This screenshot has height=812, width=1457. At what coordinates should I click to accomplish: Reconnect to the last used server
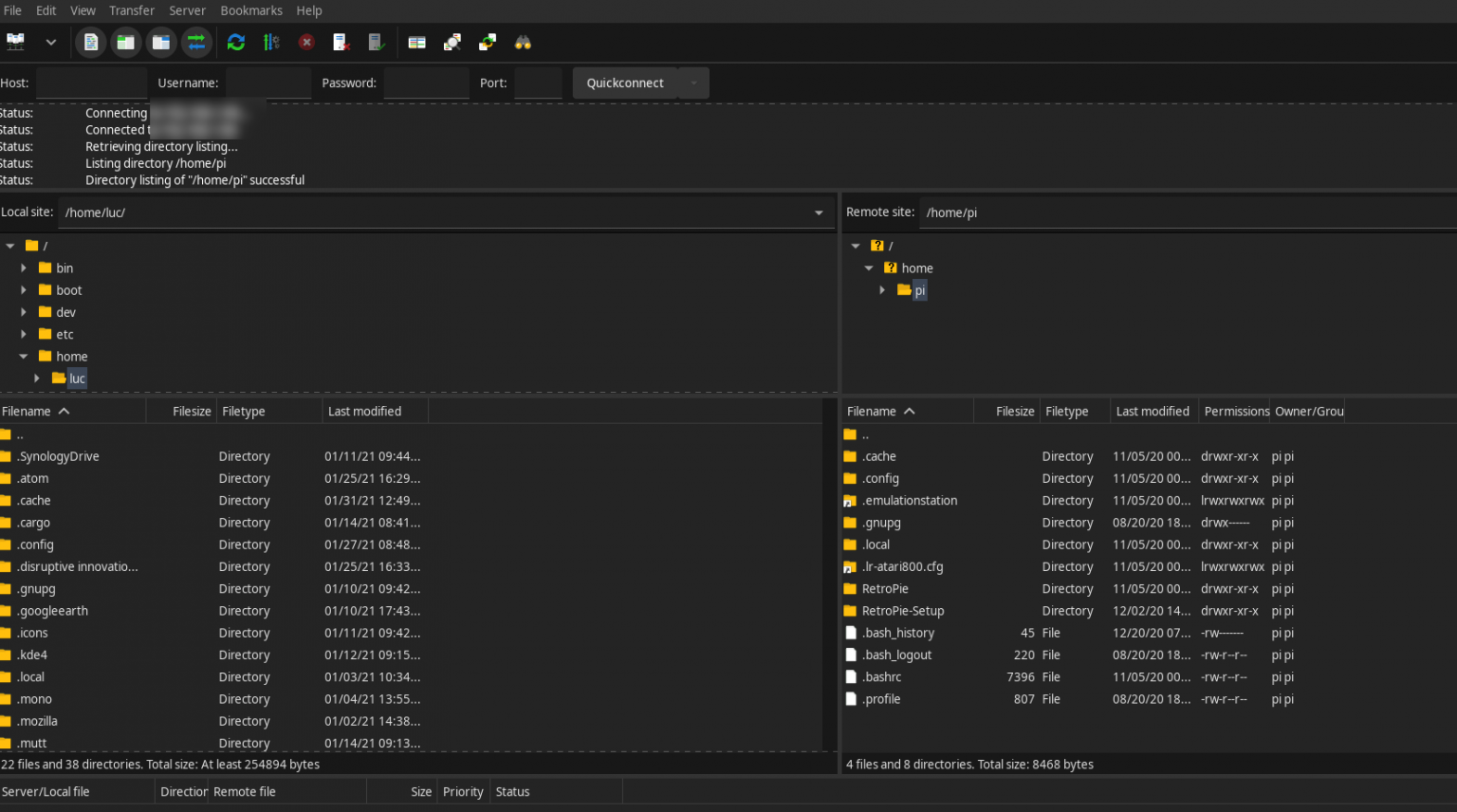[377, 42]
